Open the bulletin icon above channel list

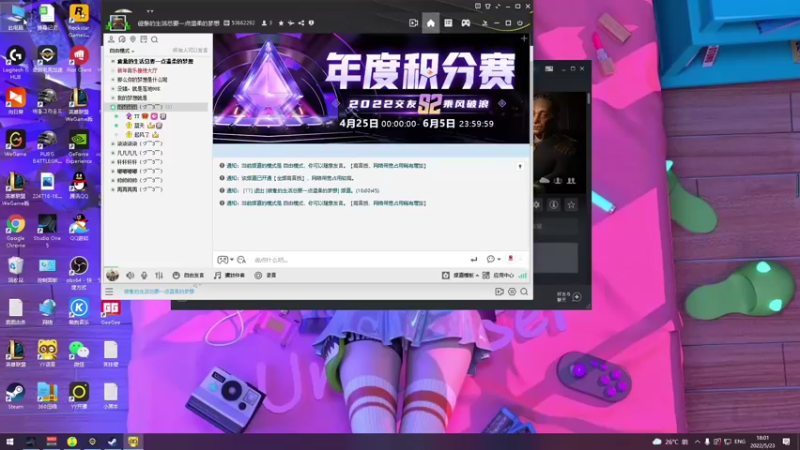click(x=144, y=39)
